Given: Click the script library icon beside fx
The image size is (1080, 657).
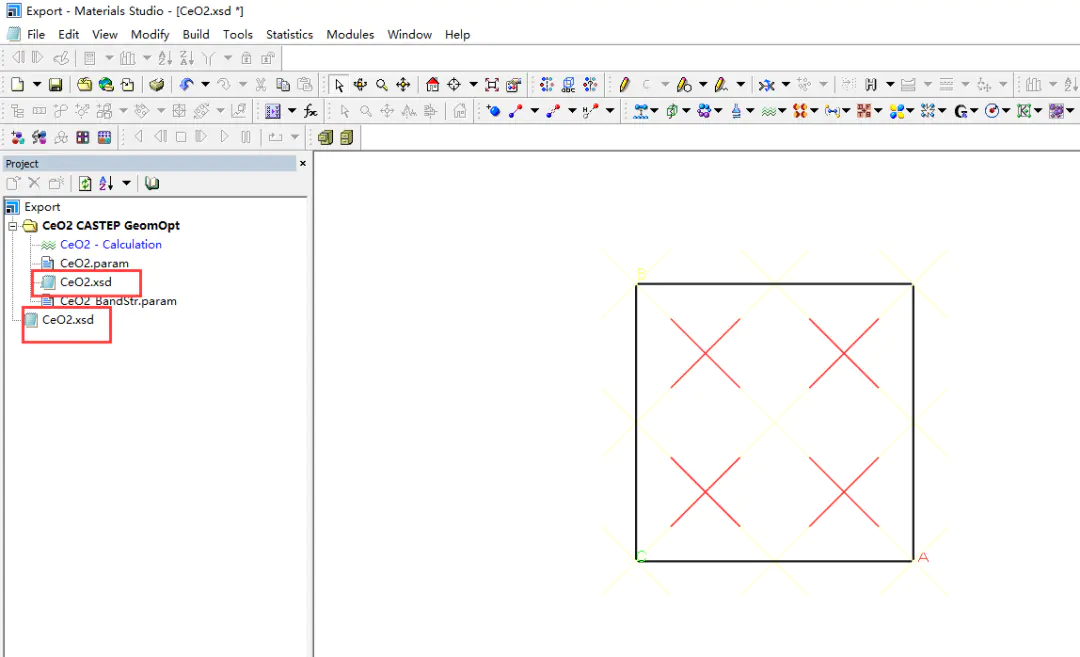Looking at the screenshot, I should (x=273, y=111).
